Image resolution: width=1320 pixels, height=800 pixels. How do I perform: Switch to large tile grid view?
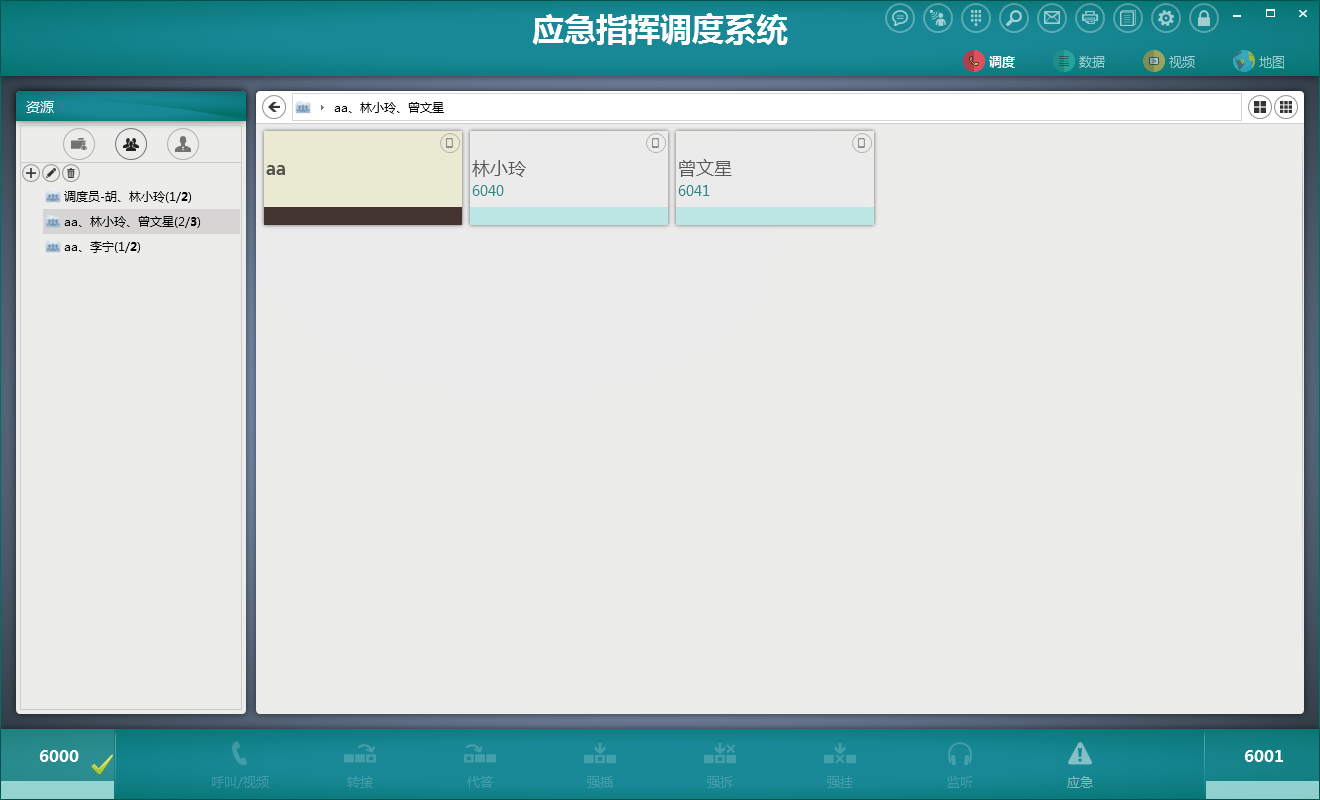[x=1260, y=107]
